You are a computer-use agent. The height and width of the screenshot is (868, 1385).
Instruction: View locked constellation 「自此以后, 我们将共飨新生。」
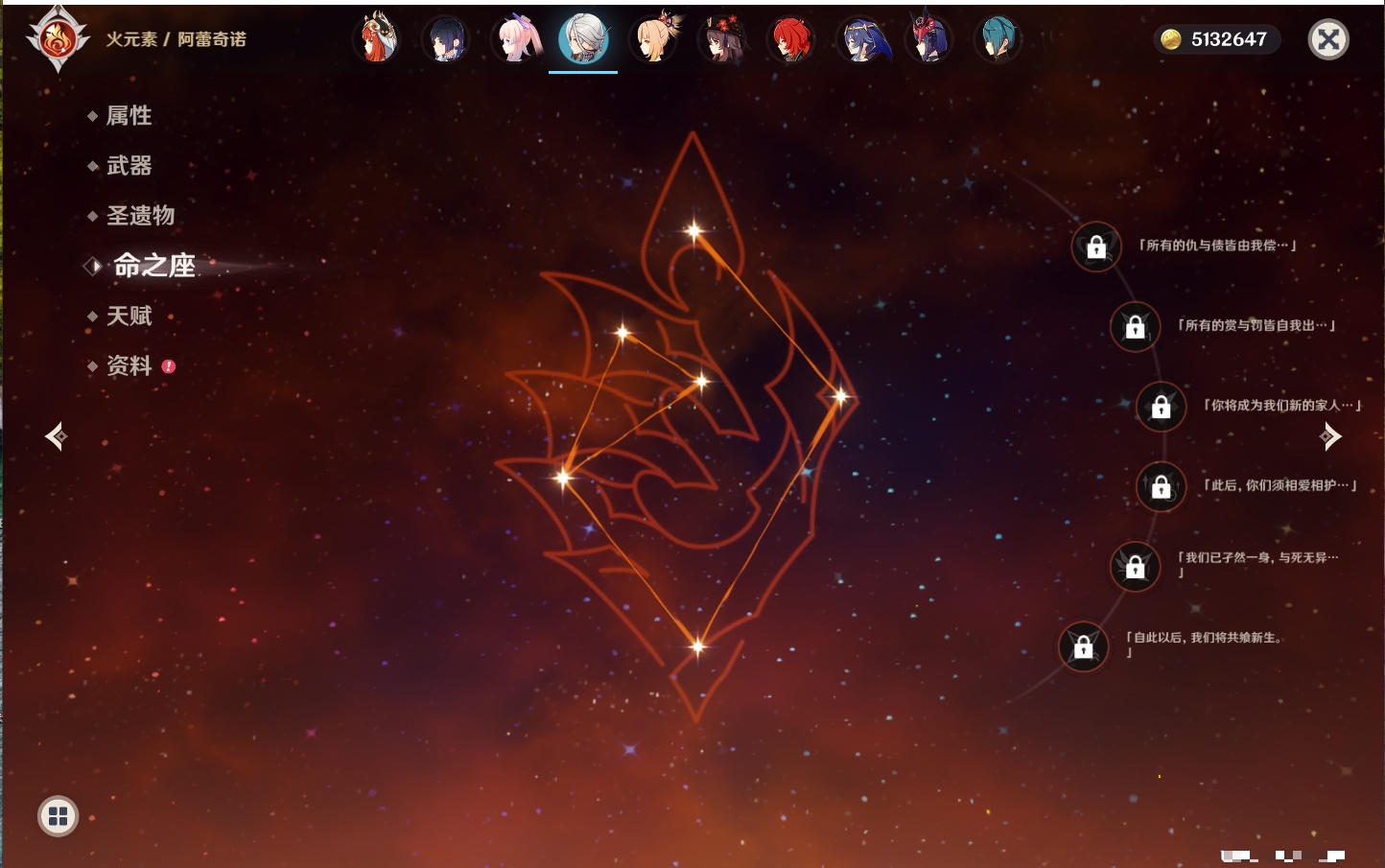point(1083,647)
